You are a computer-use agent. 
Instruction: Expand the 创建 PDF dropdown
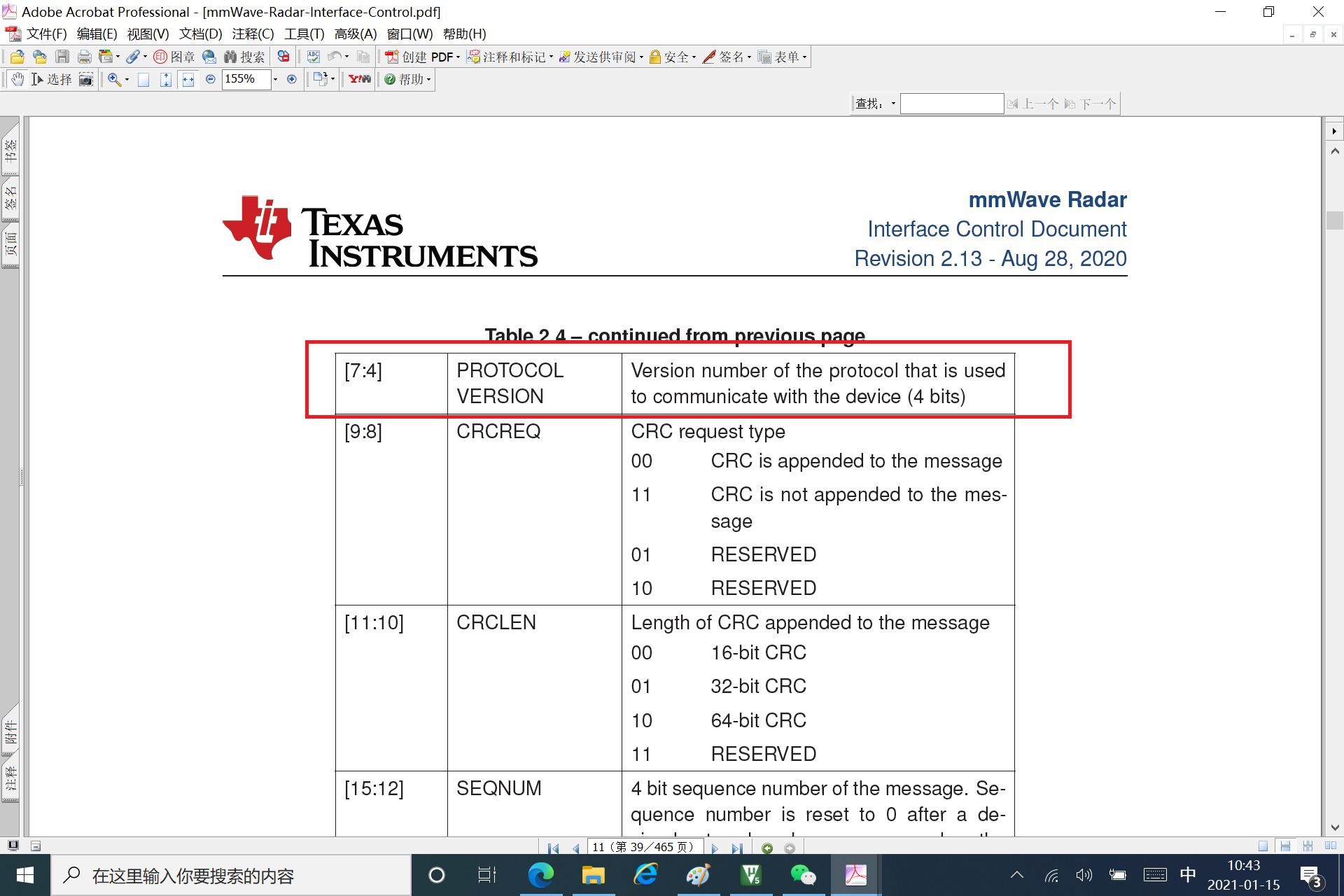coord(458,57)
